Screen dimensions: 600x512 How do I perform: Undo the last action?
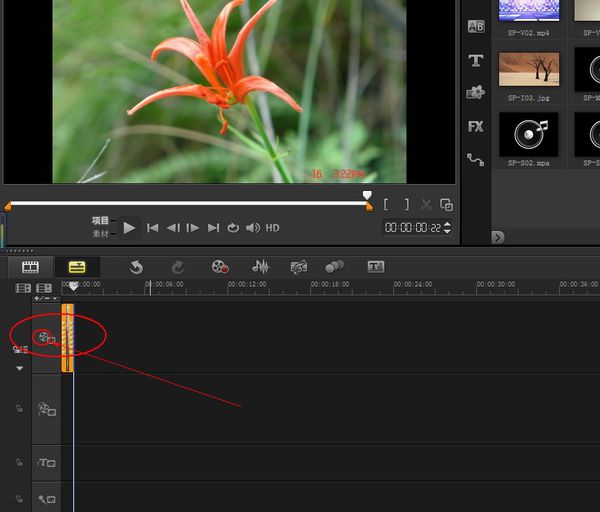(136, 267)
